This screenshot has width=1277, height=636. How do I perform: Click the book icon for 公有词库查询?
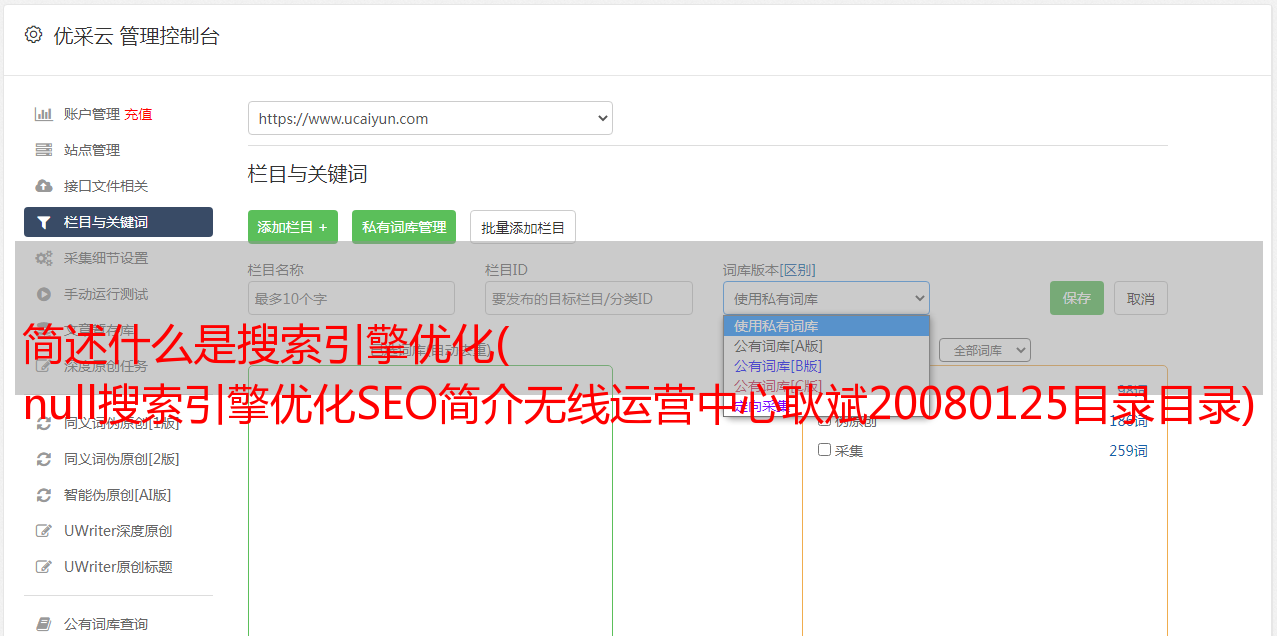pos(44,624)
